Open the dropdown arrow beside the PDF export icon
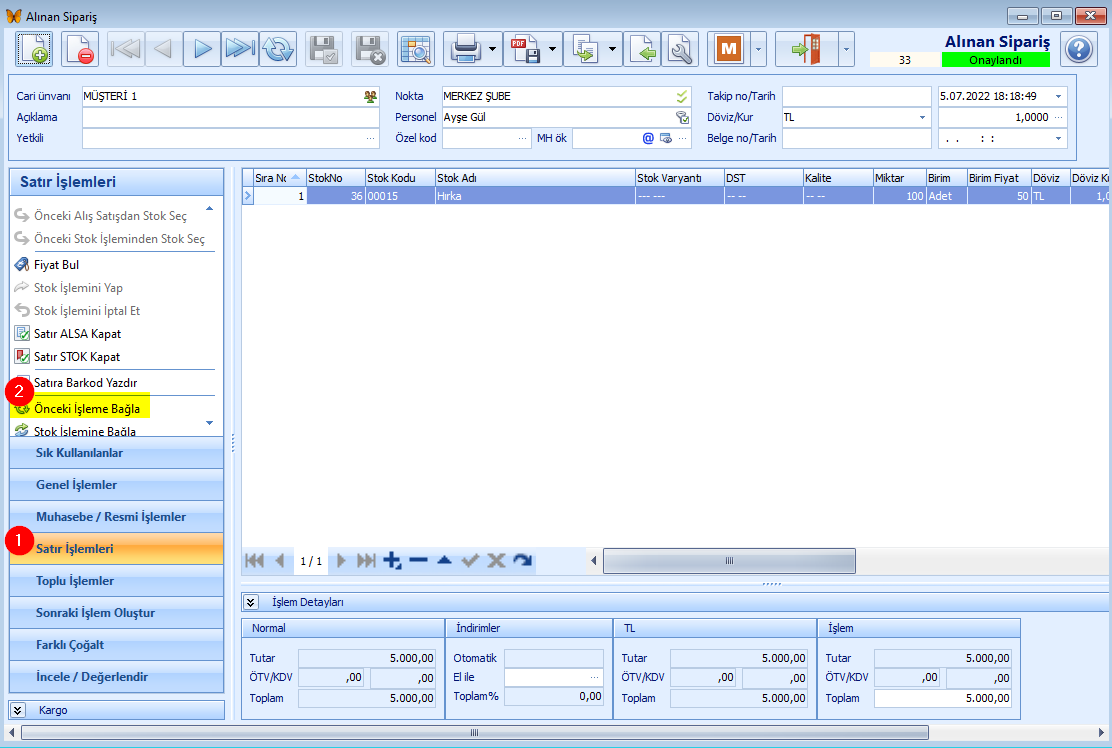The image size is (1112, 748). click(x=553, y=49)
